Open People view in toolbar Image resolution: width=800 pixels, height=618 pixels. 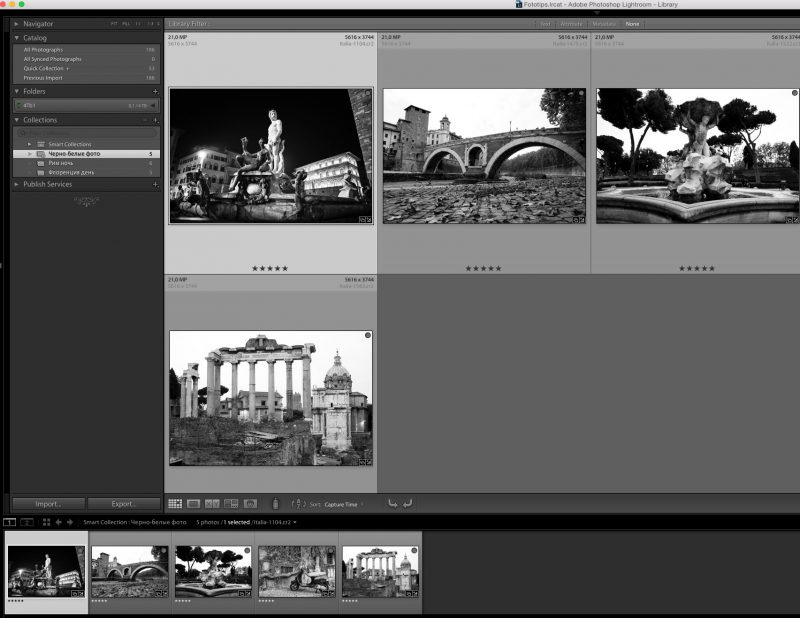(x=250, y=504)
